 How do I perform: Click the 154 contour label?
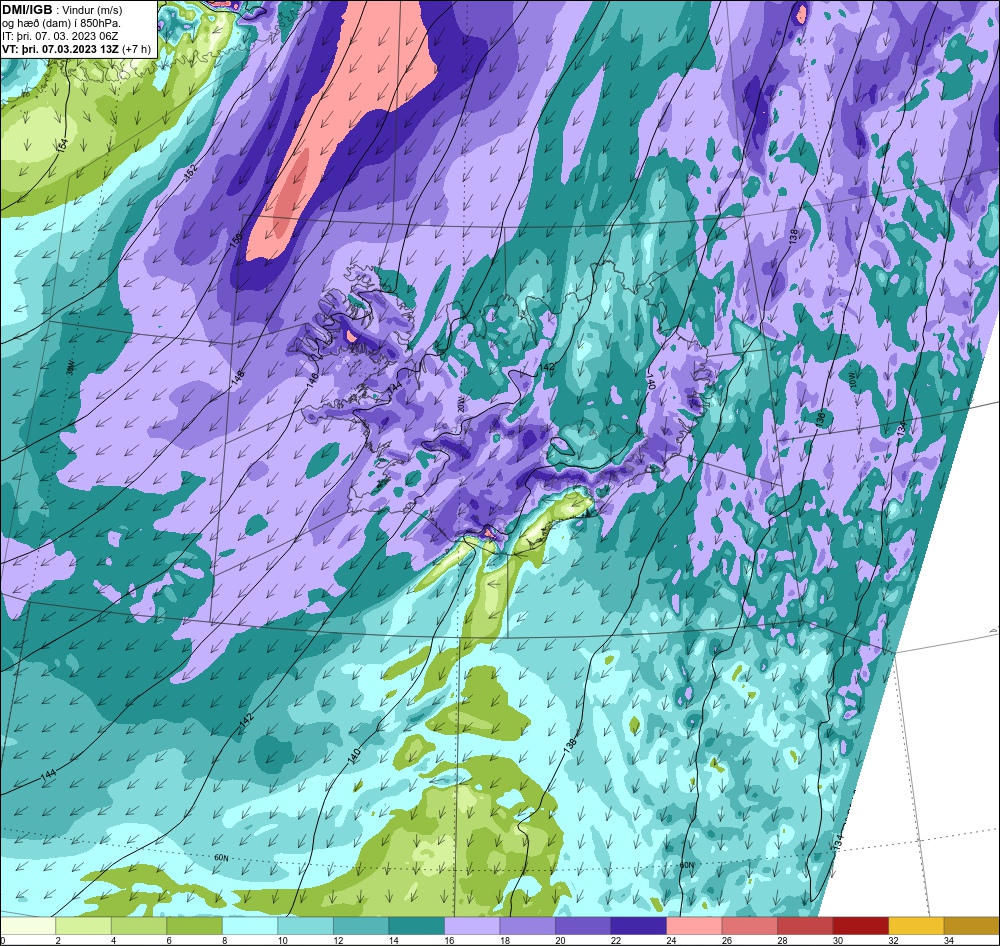(x=62, y=145)
